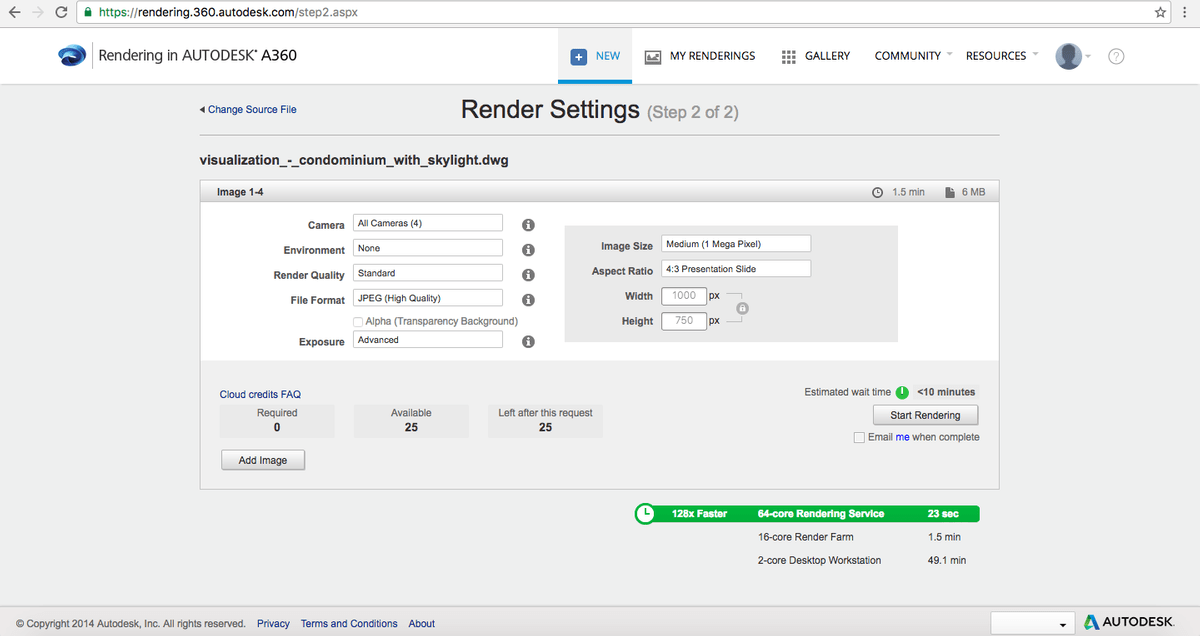Click the 64-core Rendering Service speed bar

(807, 514)
